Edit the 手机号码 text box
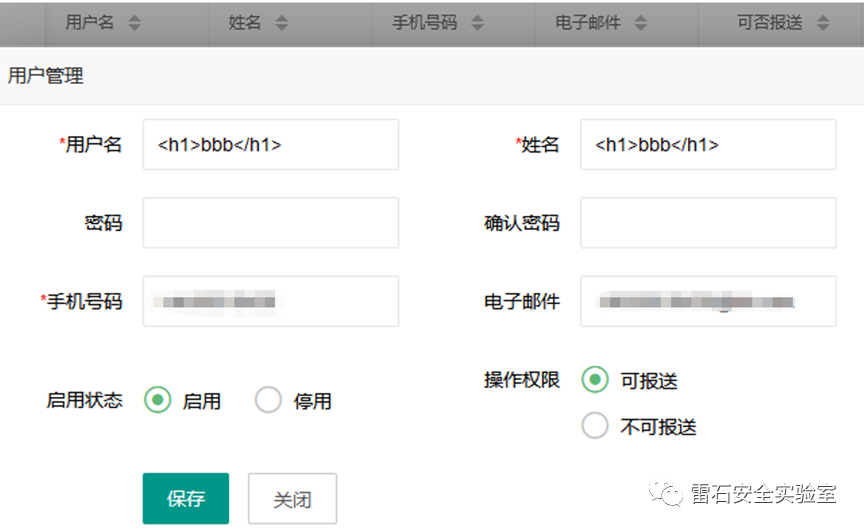This screenshot has height=531, width=864. click(x=270, y=301)
